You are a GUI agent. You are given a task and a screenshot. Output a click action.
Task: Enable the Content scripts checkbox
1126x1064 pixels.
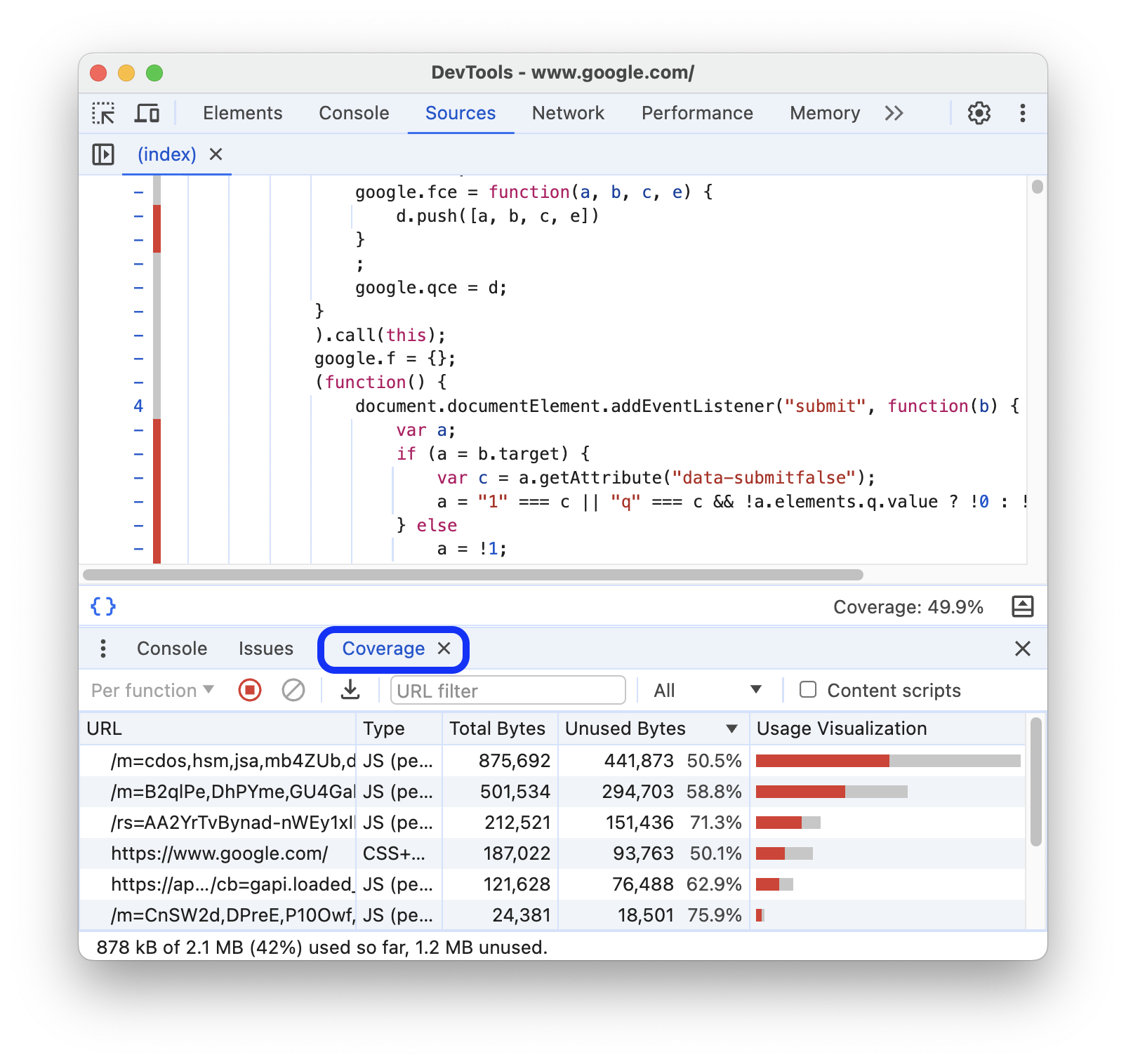(808, 690)
